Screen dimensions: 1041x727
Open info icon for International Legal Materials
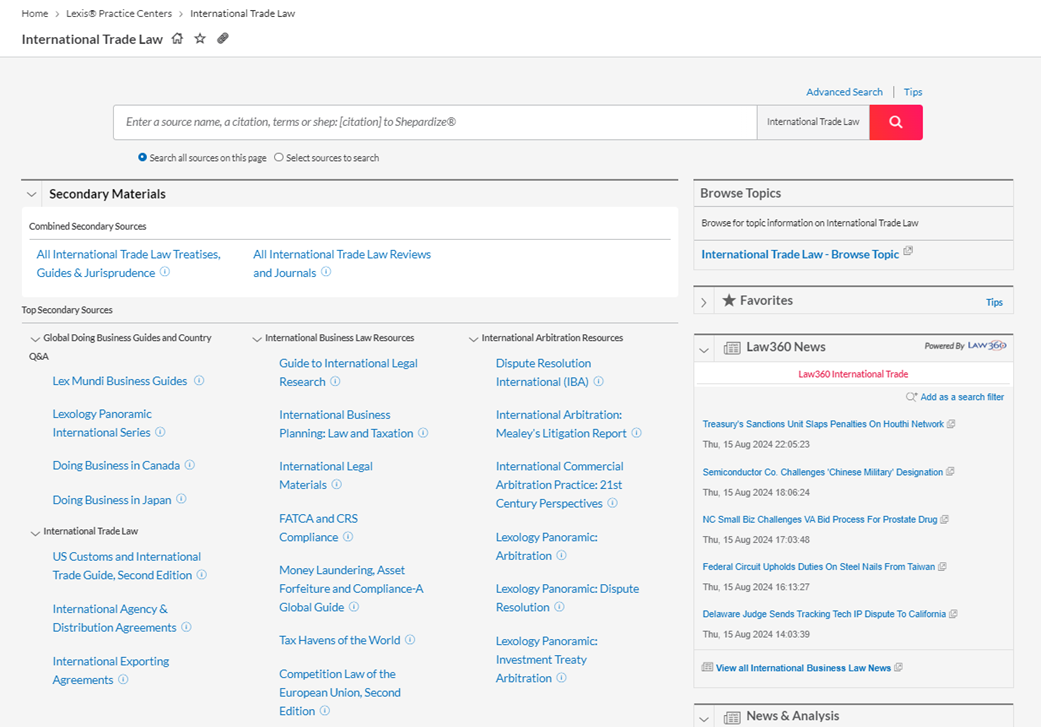click(337, 484)
